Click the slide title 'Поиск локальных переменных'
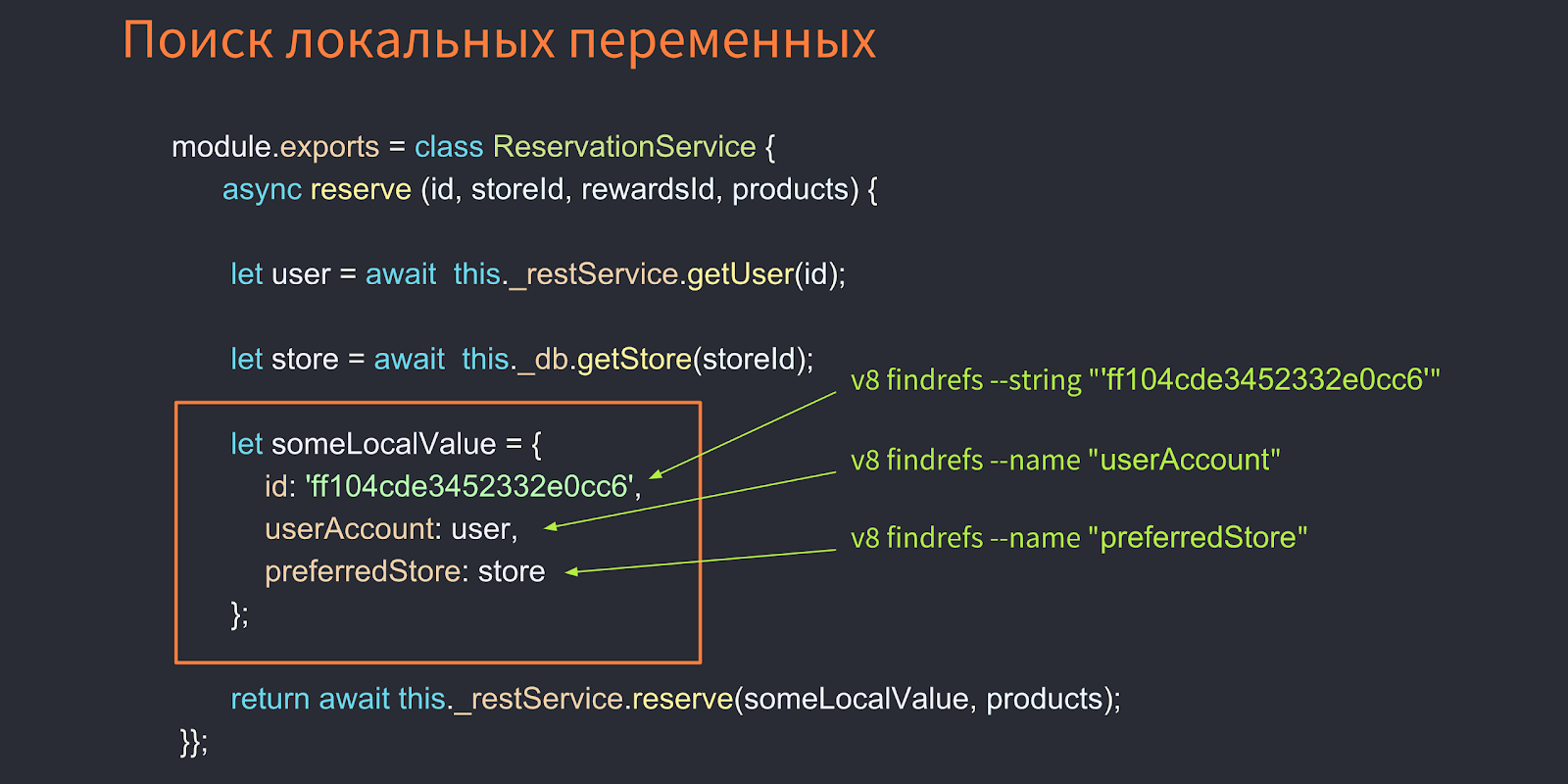 coord(499,41)
